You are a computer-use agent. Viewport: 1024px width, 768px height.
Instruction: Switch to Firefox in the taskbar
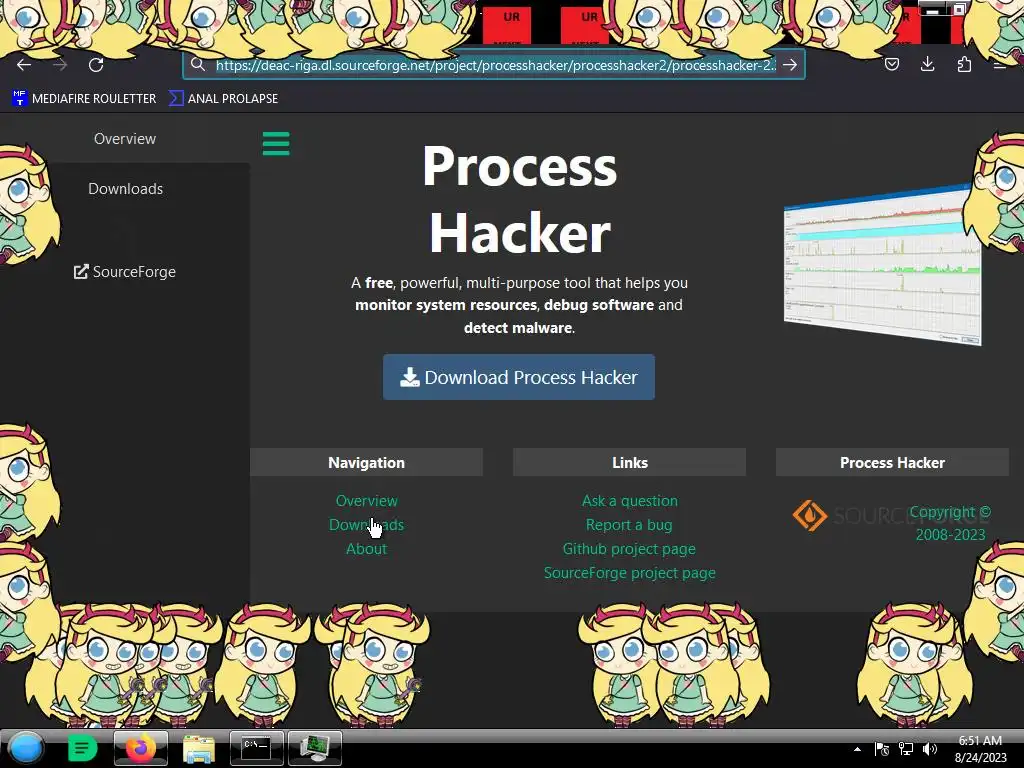tap(140, 748)
